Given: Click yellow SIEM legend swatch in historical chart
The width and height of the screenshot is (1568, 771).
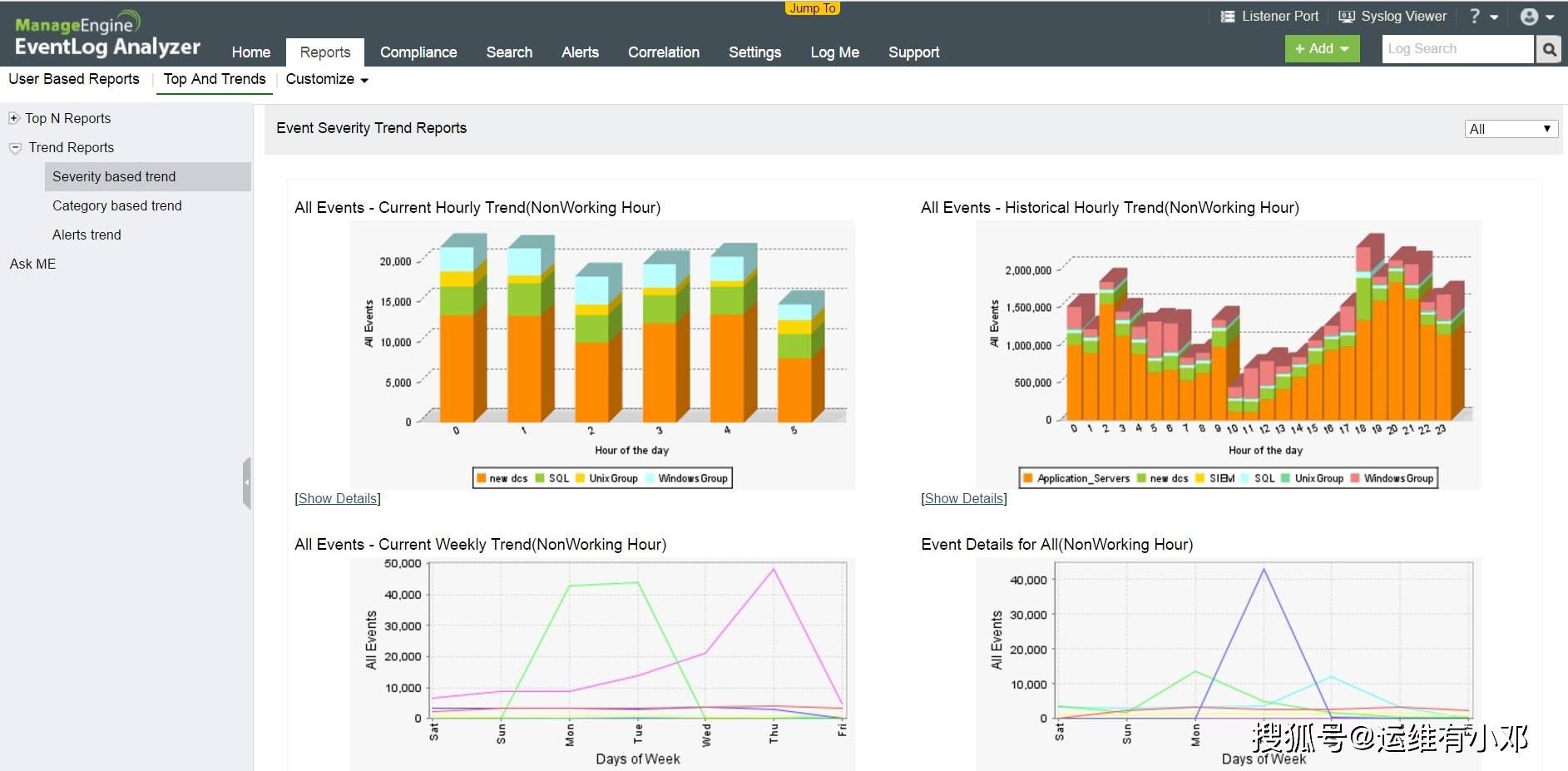Looking at the screenshot, I should [x=1199, y=478].
